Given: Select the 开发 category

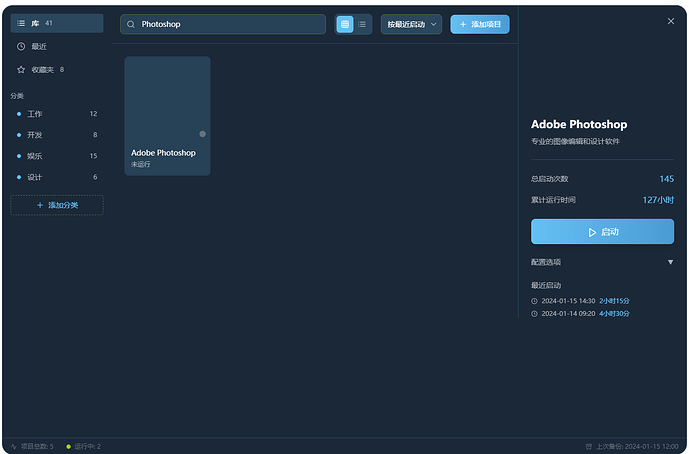Looking at the screenshot, I should click(x=57, y=135).
